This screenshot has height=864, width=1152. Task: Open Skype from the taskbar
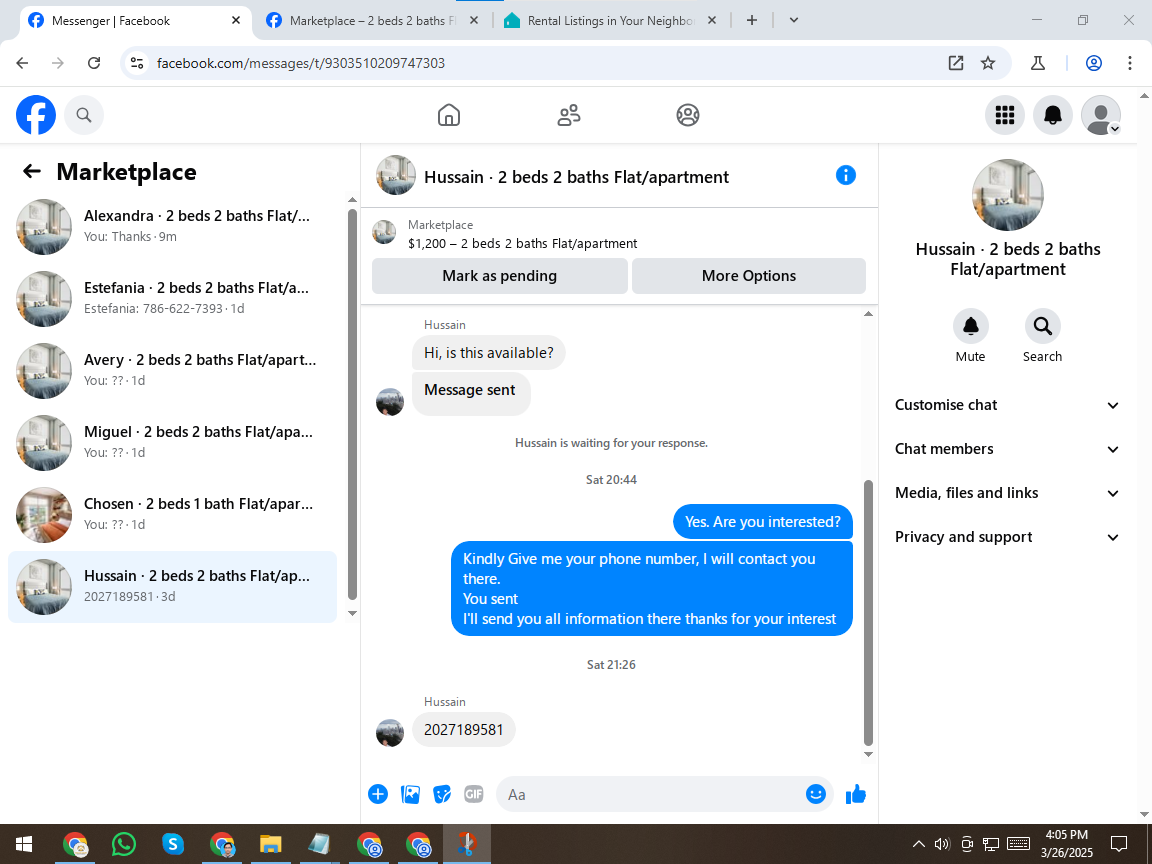[173, 844]
